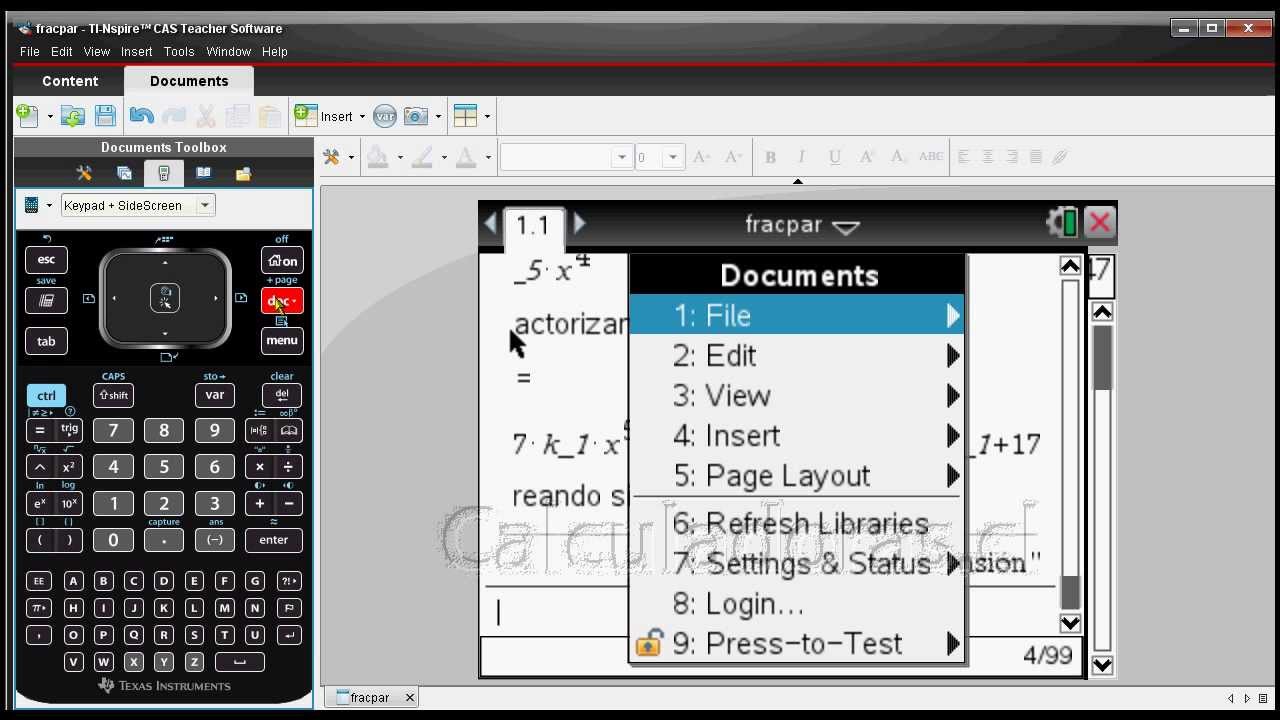Click the next page arrow beside 1.1
This screenshot has width=1280, height=720.
point(579,223)
